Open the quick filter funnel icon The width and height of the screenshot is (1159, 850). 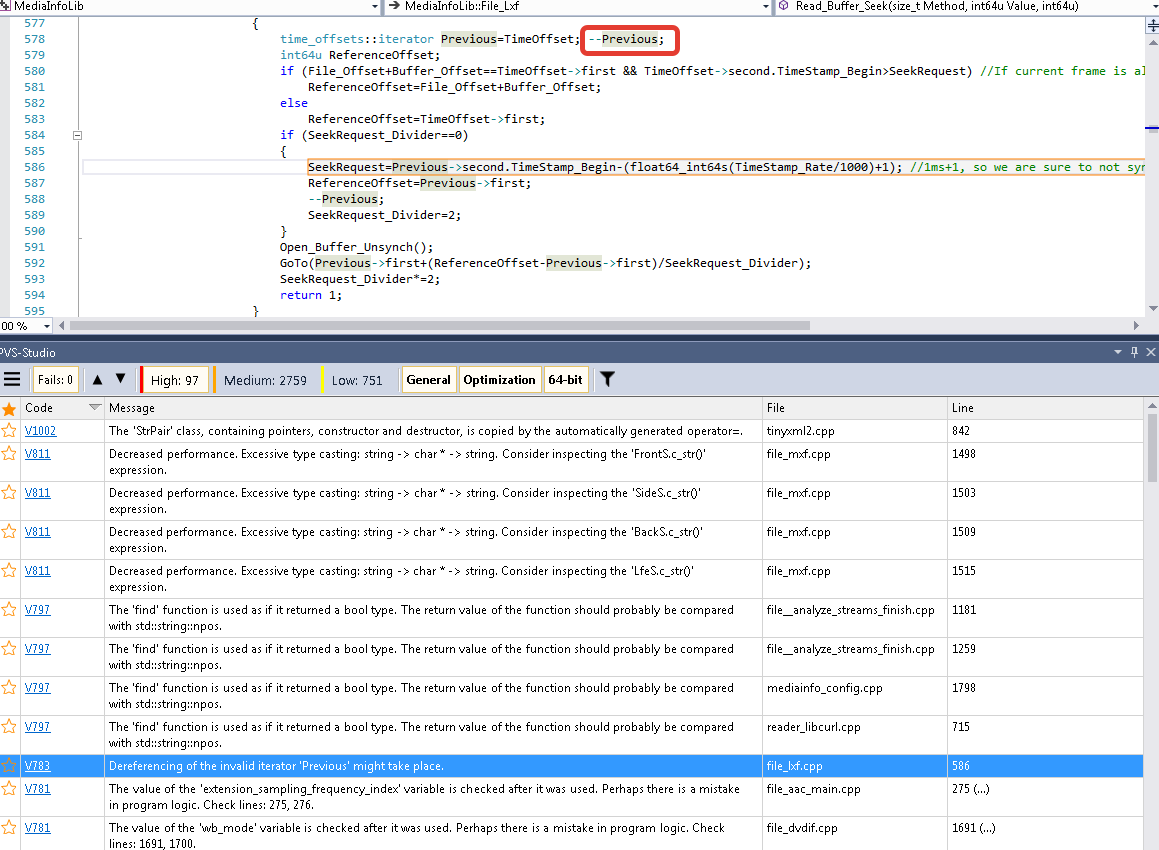(x=607, y=380)
